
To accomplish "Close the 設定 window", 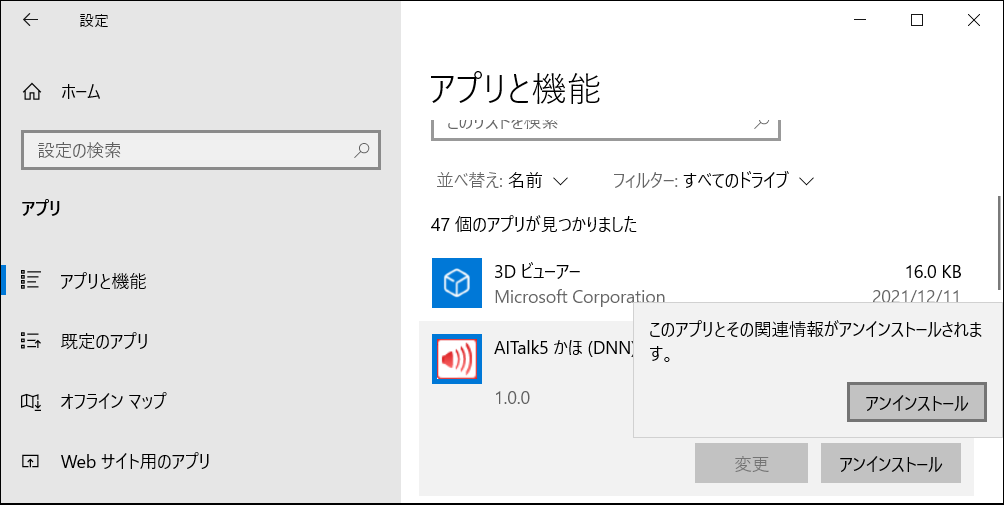I will [973, 20].
